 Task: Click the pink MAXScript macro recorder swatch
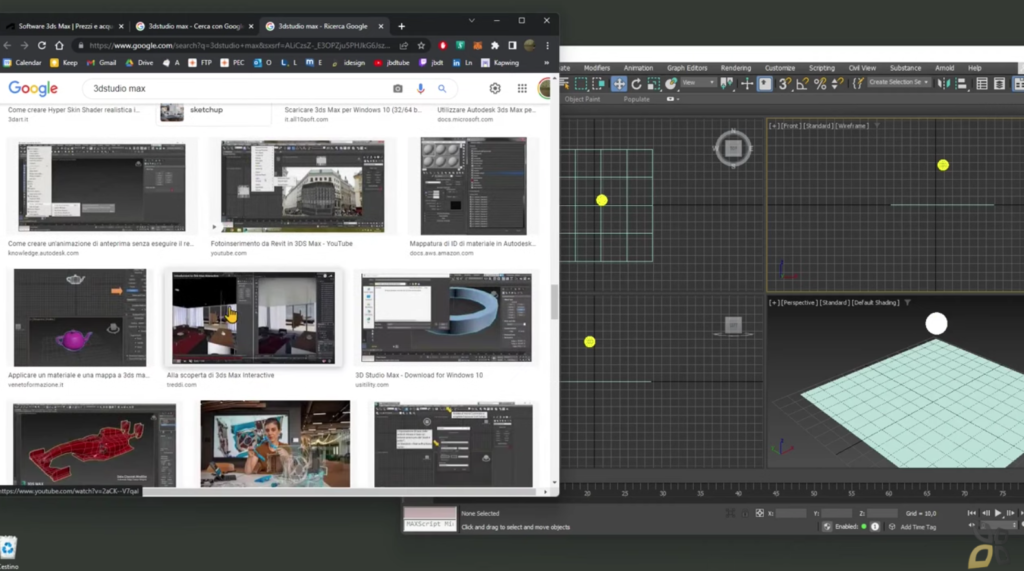(x=430, y=513)
